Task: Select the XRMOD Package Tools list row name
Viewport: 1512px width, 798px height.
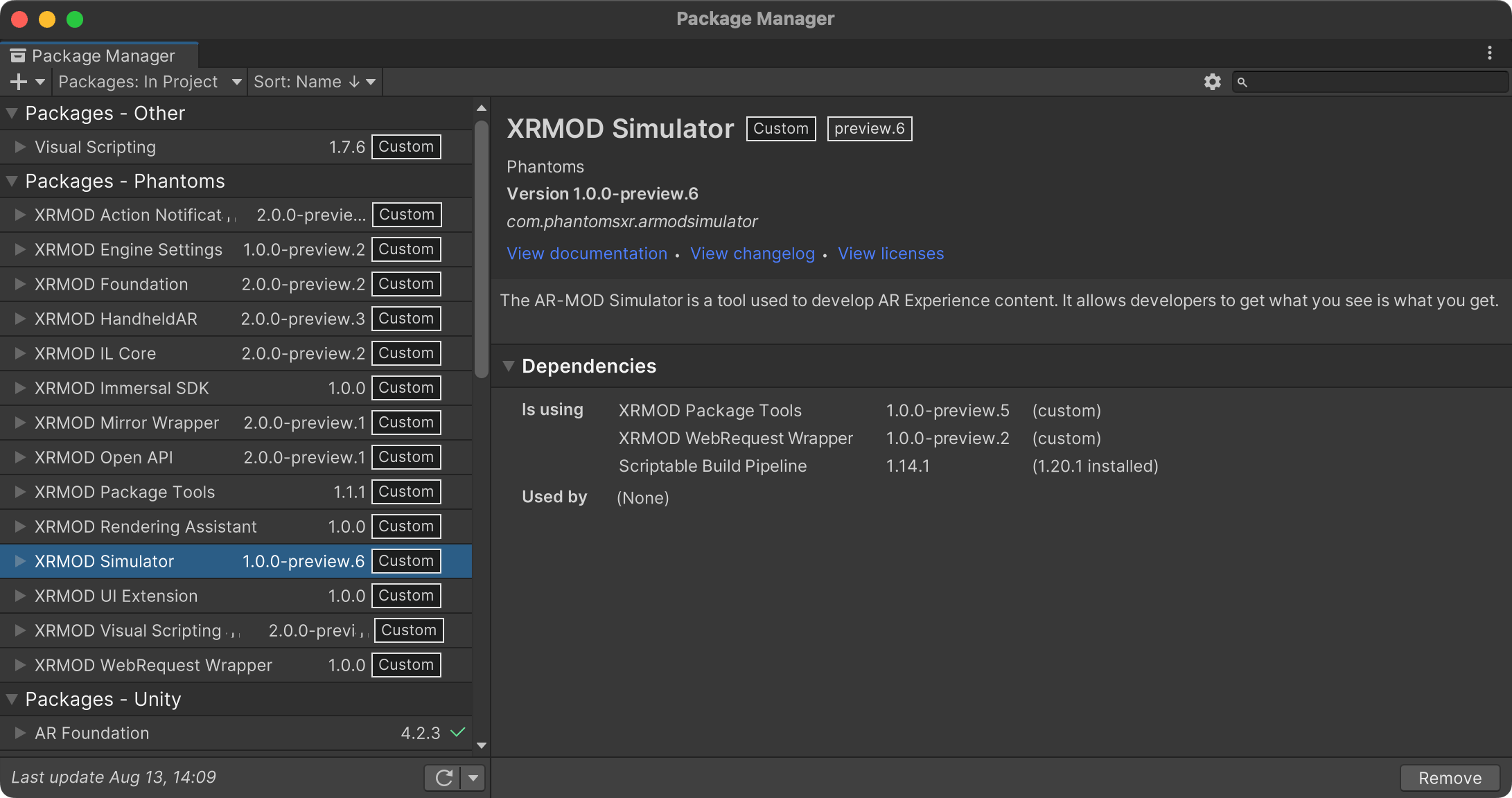Action: 125,492
